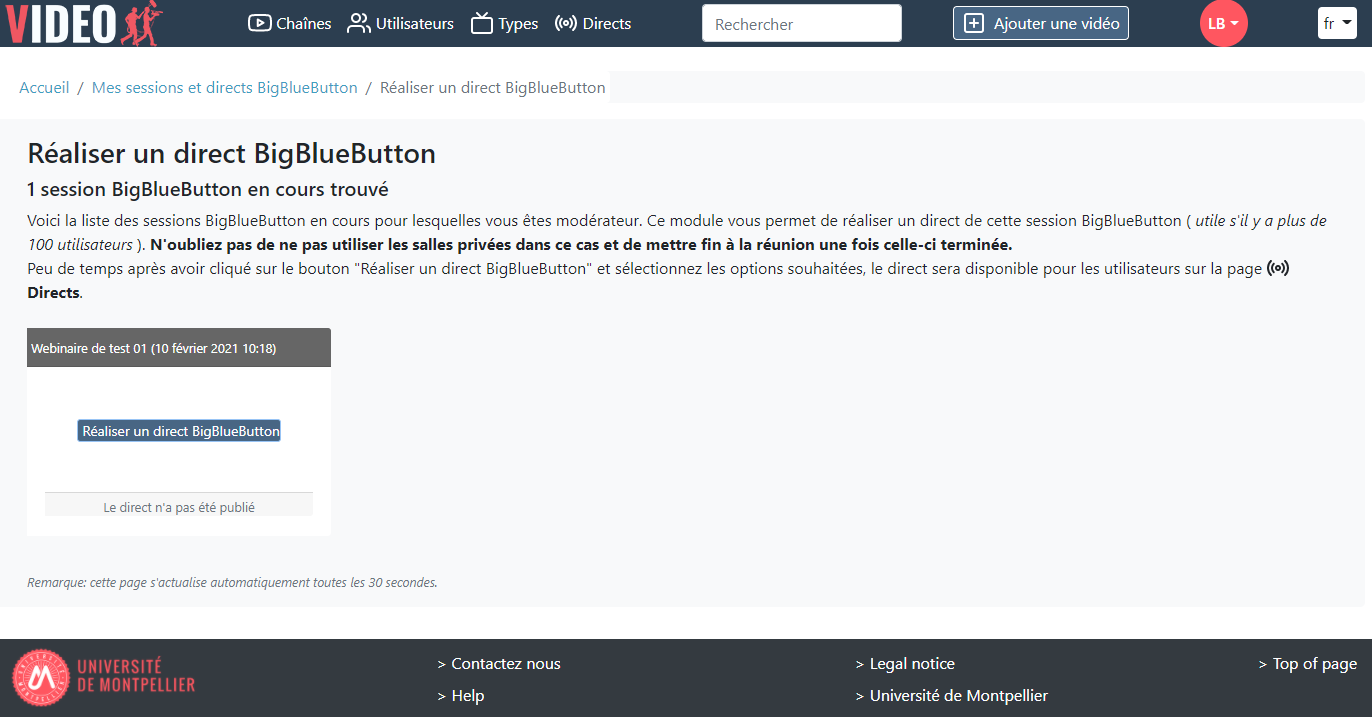Viewport: 1372px width, 717px height.
Task: Click the plus icon in Ajouter une vidéo
Action: coord(974,23)
